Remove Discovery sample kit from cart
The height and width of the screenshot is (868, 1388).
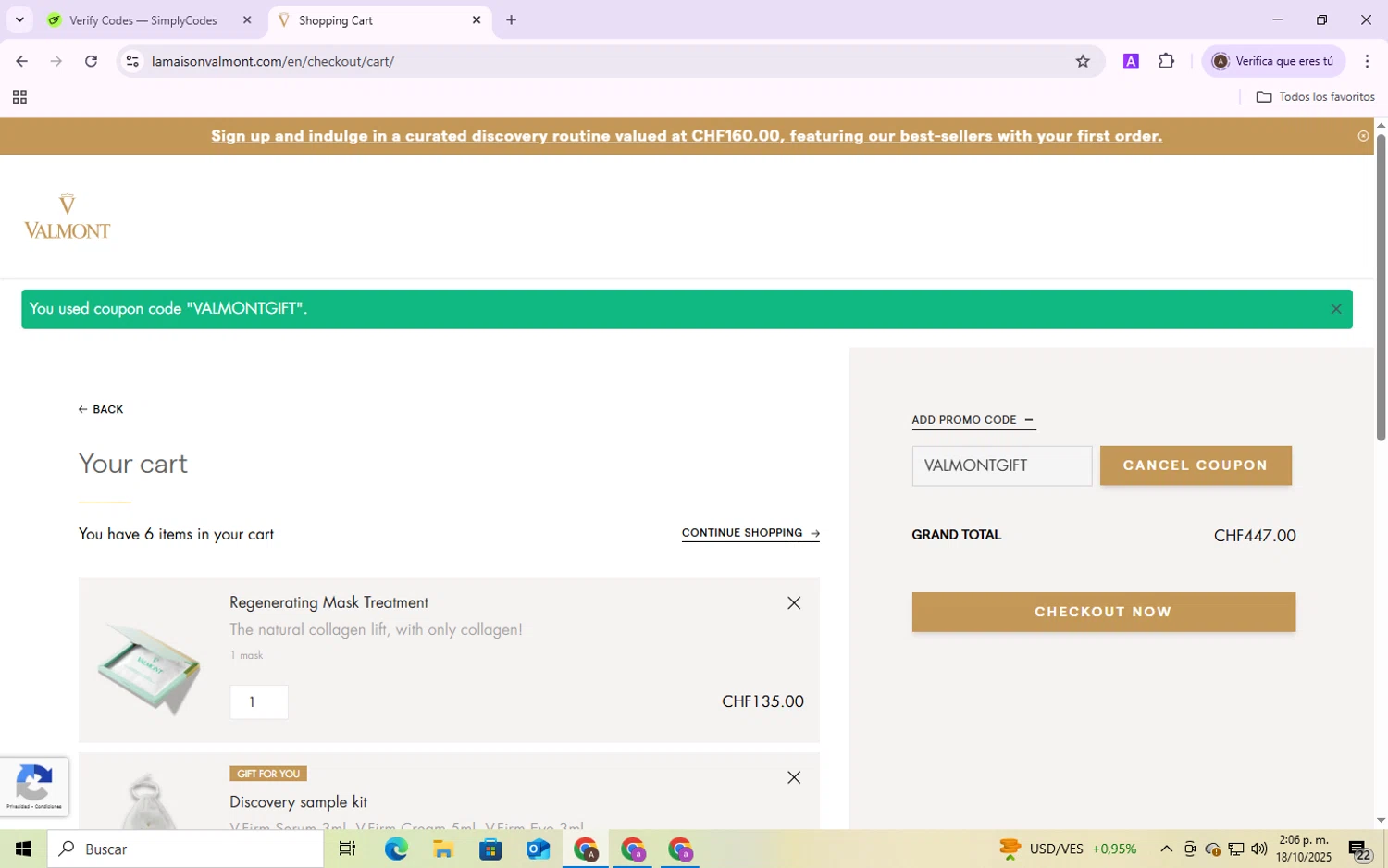pyautogui.click(x=794, y=777)
